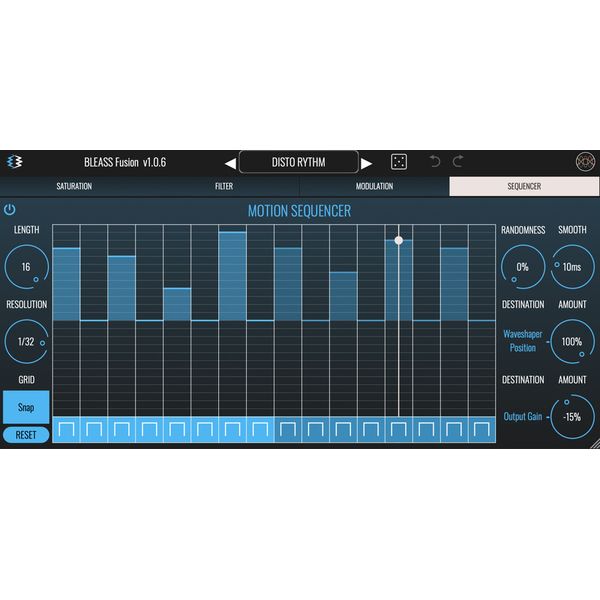Open the DISTO RYTHM preset menu
The height and width of the screenshot is (600, 600).
[x=298, y=162]
